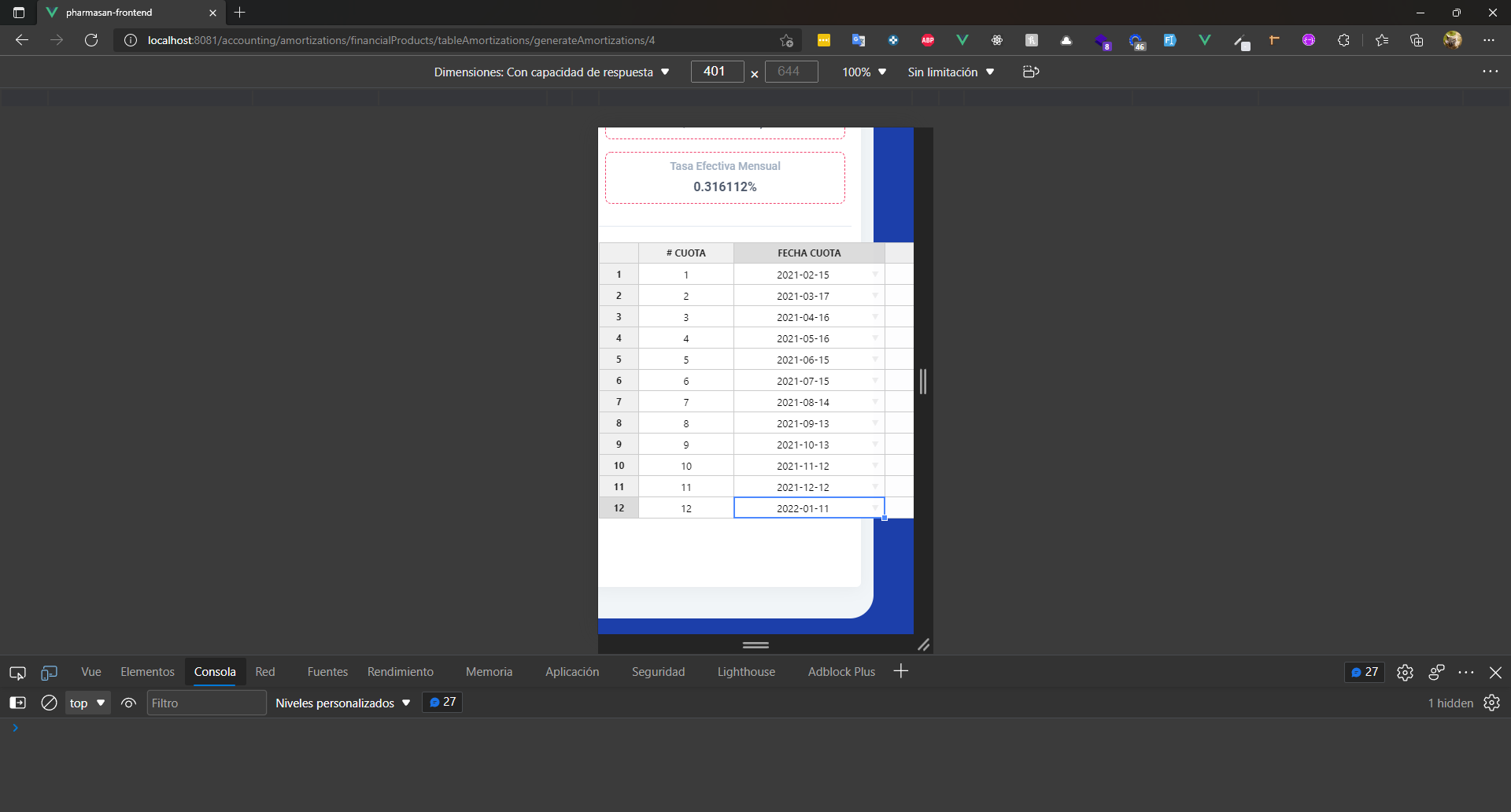Close the DevTools panel
1511x812 pixels.
1495,672
